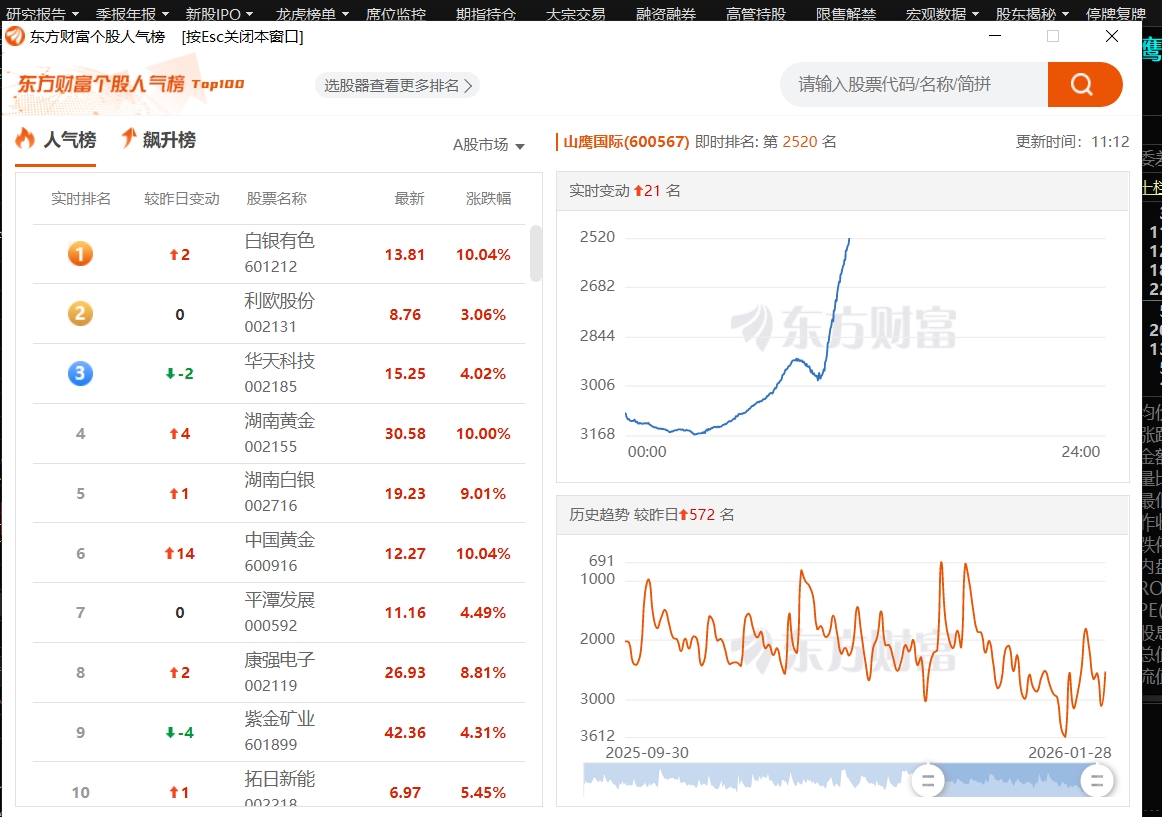Screen dimensions: 1162x817
Task: Click the 42.36 latest price for 紫金矿业
Action: tap(405, 732)
